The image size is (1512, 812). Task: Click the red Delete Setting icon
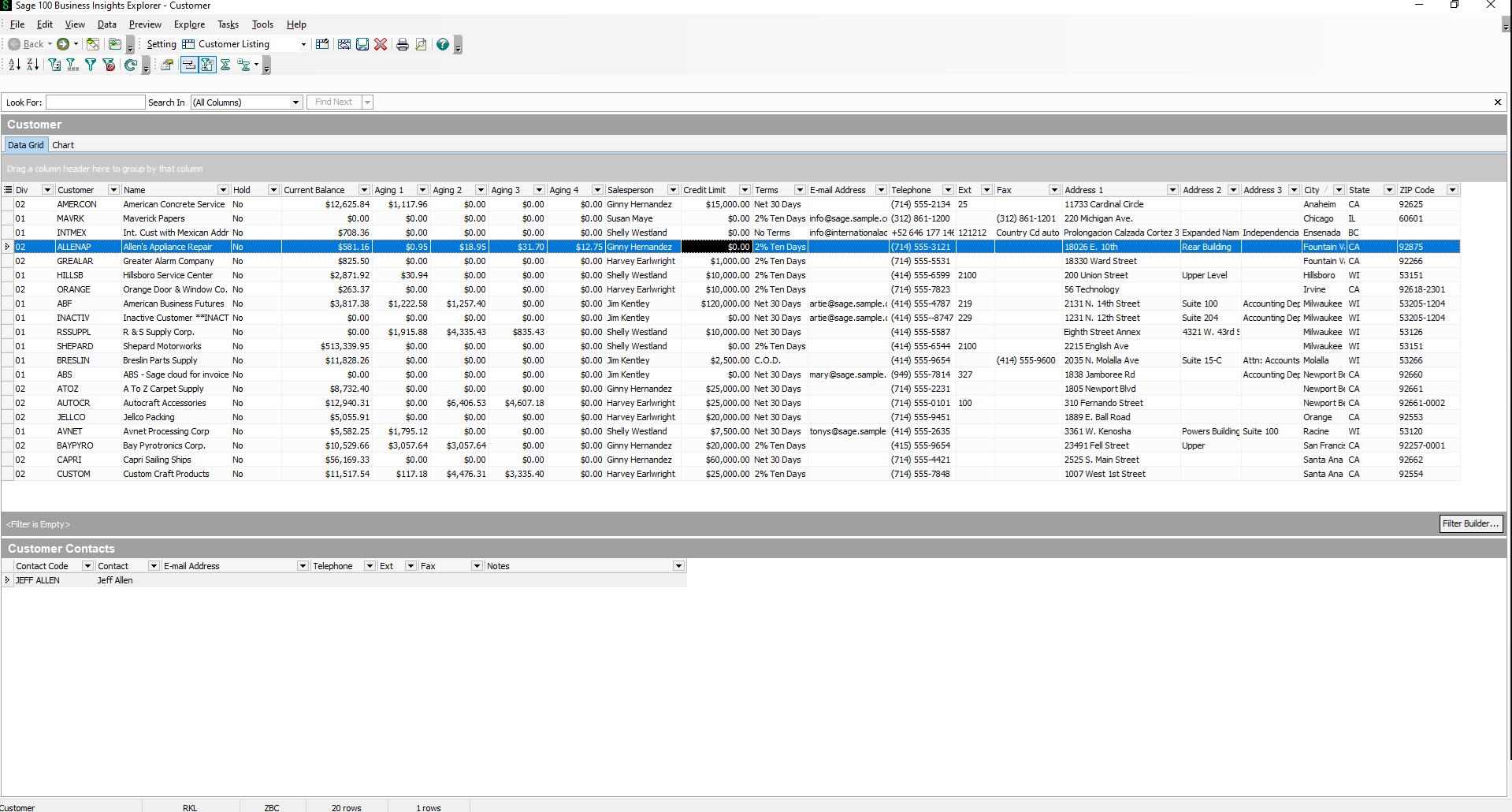pyautogui.click(x=381, y=44)
